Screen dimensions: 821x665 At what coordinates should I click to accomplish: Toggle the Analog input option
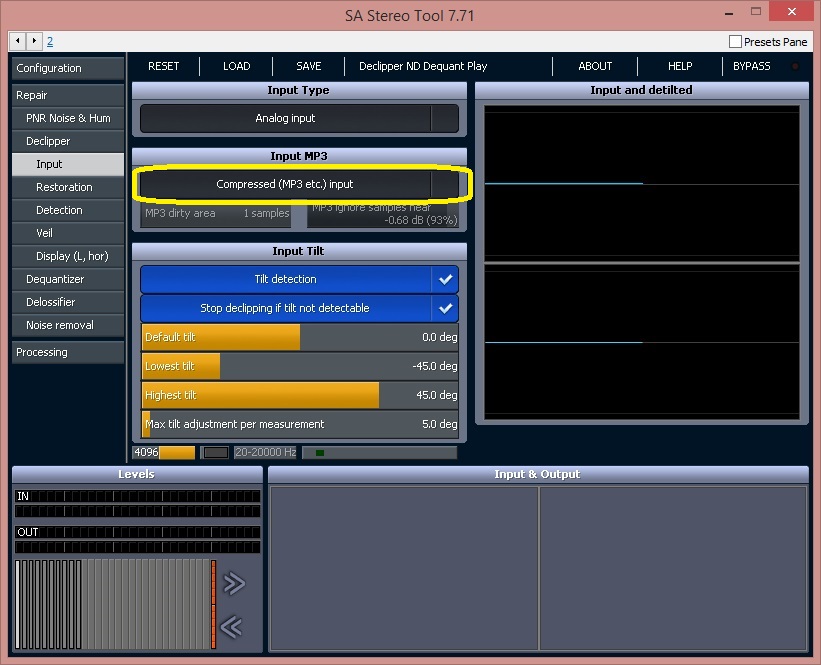299,118
